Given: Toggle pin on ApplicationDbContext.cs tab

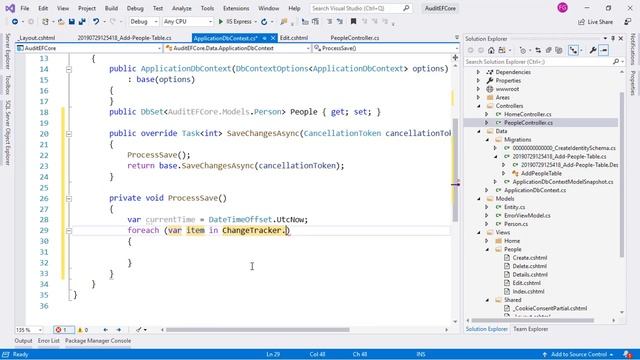Looking at the screenshot, I should coord(264,38).
